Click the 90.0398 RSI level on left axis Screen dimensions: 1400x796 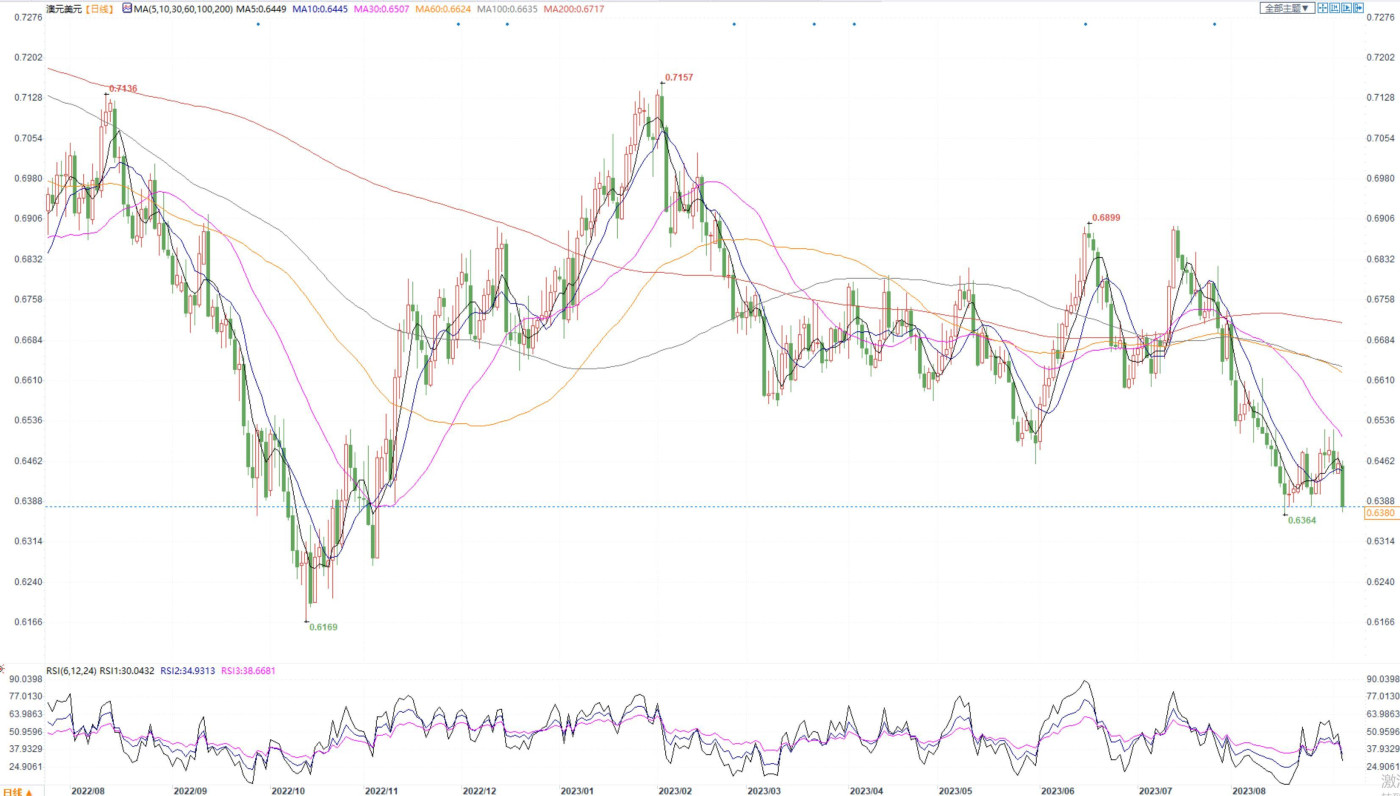click(x=25, y=679)
